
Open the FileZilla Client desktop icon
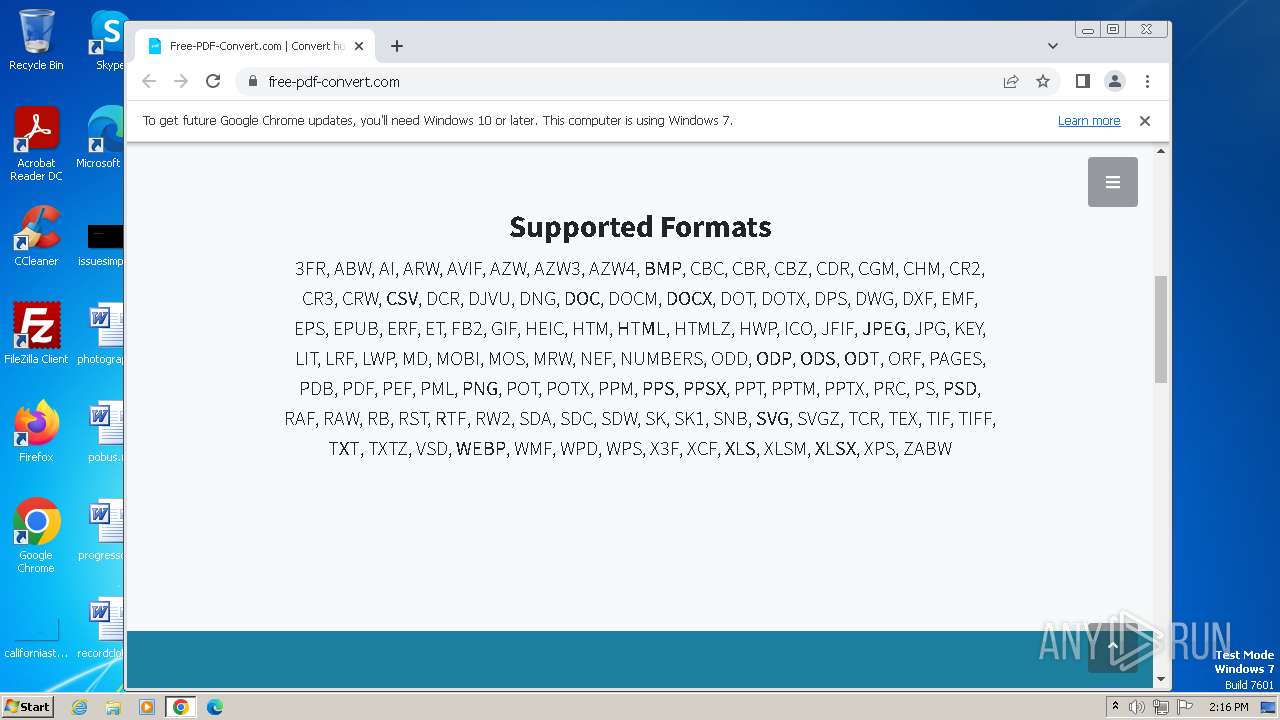click(36, 334)
